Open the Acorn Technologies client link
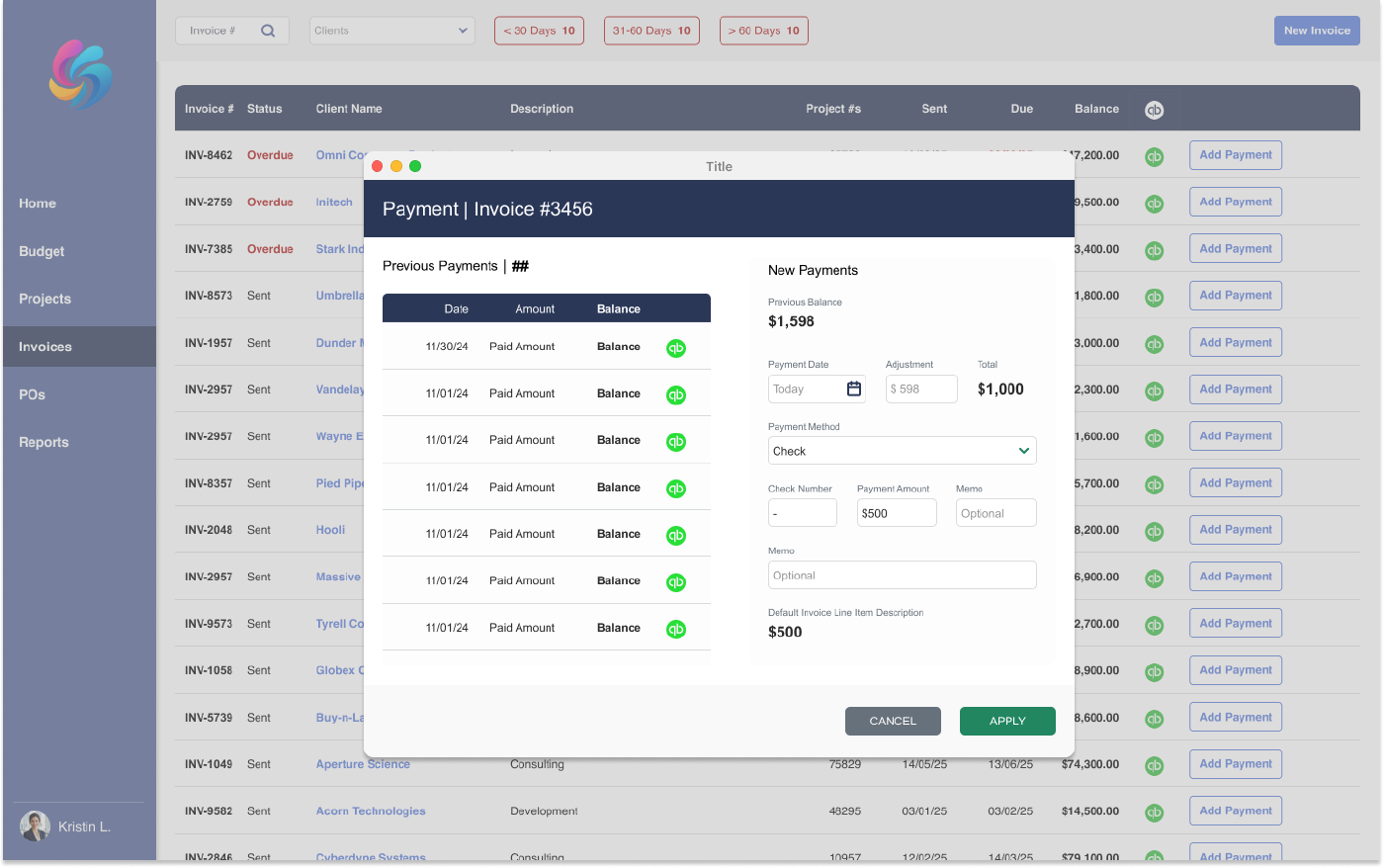This screenshot has width=1384, height=868. tap(371, 811)
